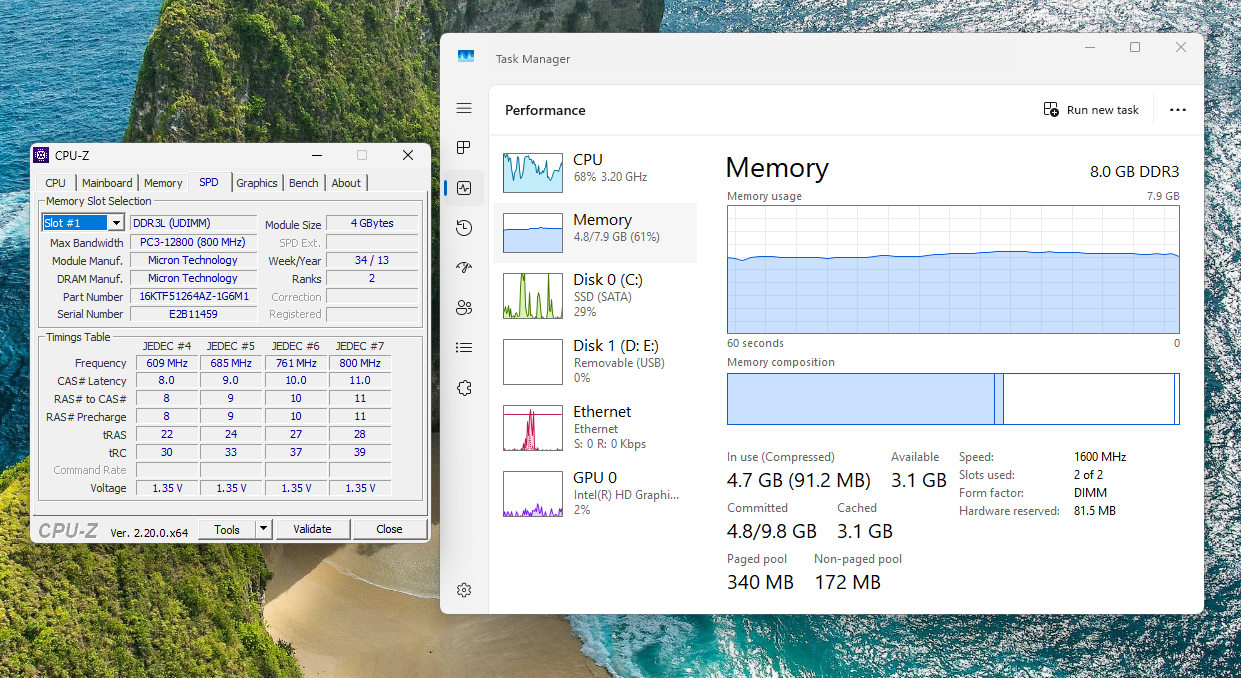Click Memory composition bar
The image size is (1241, 678).
953,399
